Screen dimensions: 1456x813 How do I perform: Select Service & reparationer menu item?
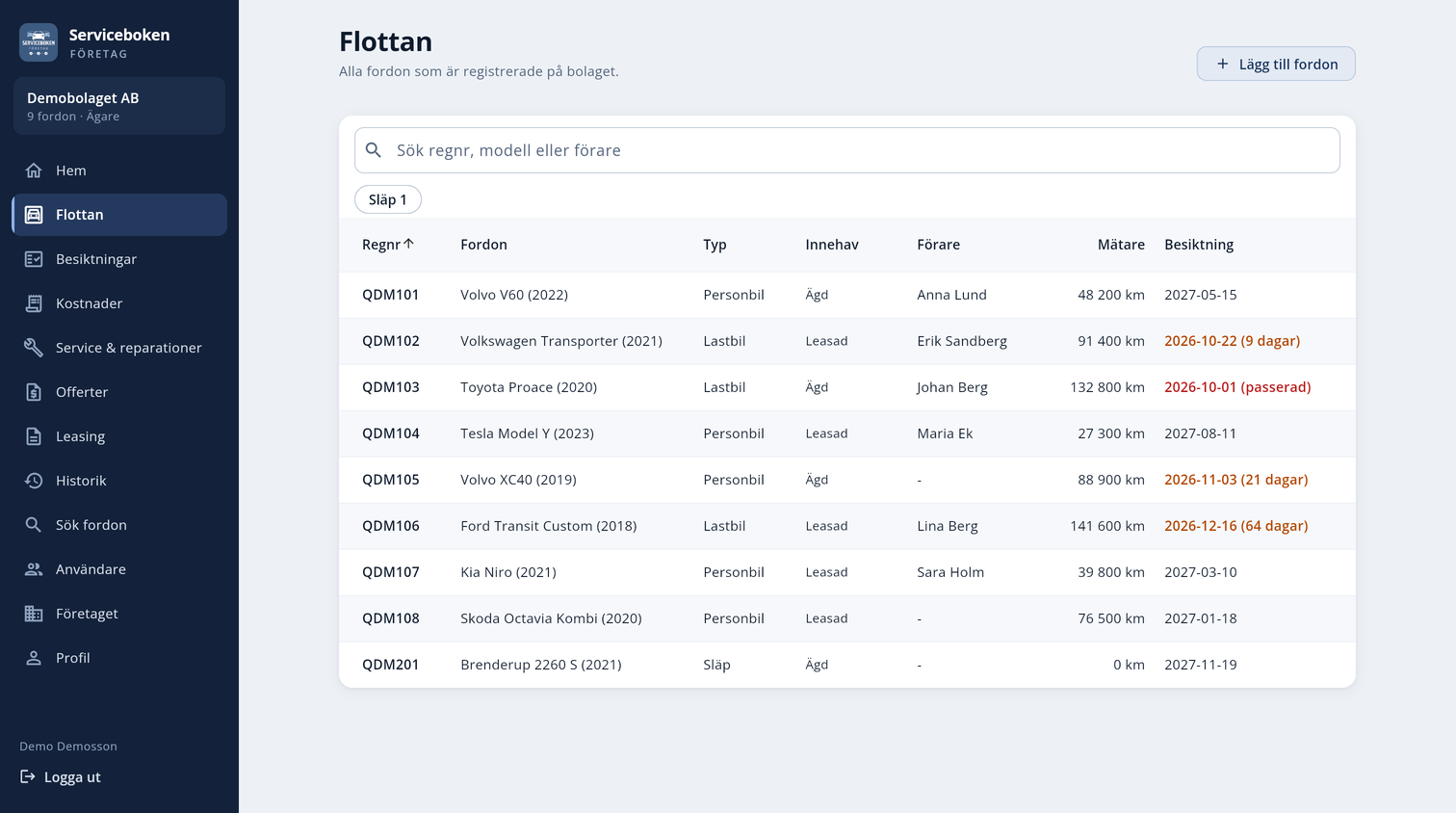click(x=119, y=348)
